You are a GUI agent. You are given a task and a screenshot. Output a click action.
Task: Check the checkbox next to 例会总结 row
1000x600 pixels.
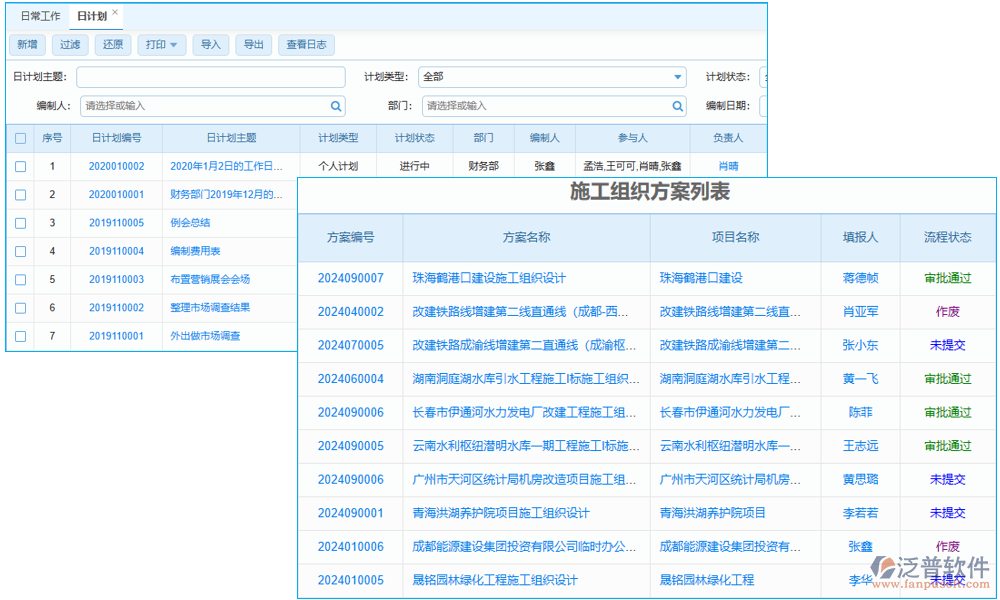tap(22, 222)
